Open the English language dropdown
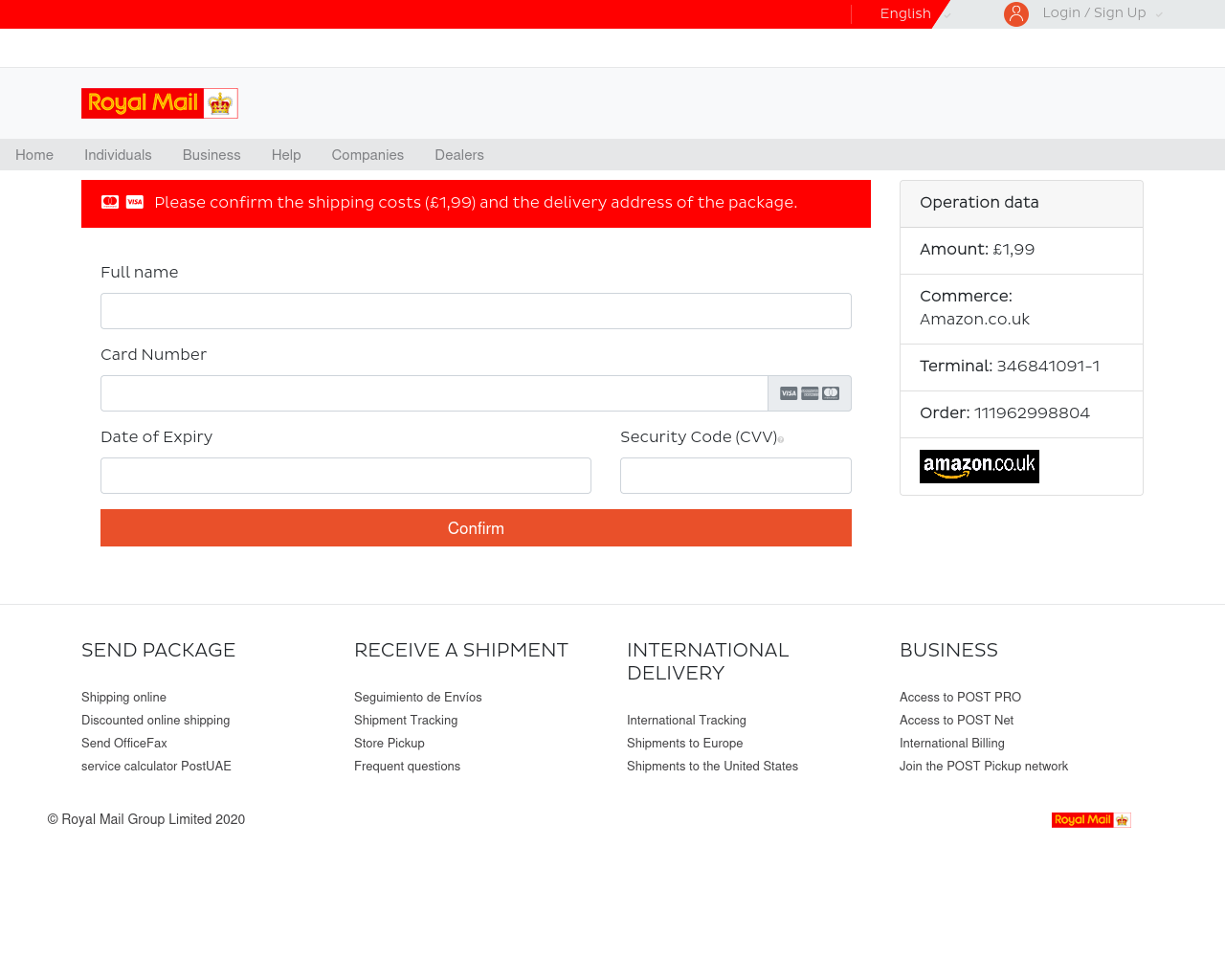Image resolution: width=1225 pixels, height=980 pixels. [915, 13]
